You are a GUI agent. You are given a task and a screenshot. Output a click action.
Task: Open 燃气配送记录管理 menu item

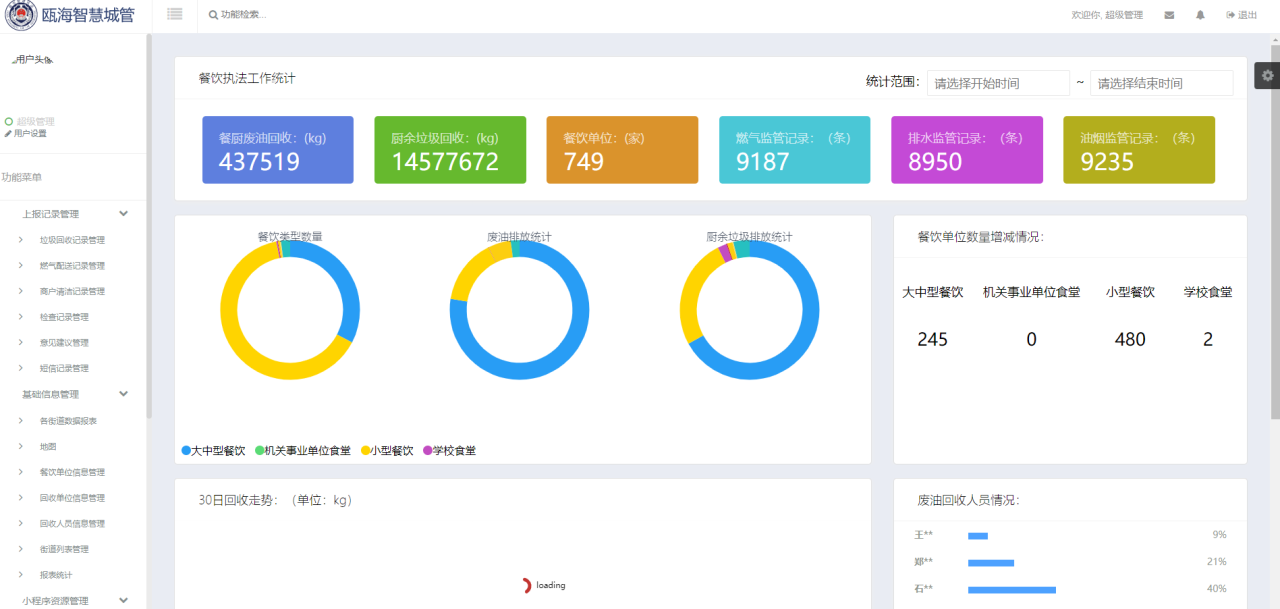(72, 266)
